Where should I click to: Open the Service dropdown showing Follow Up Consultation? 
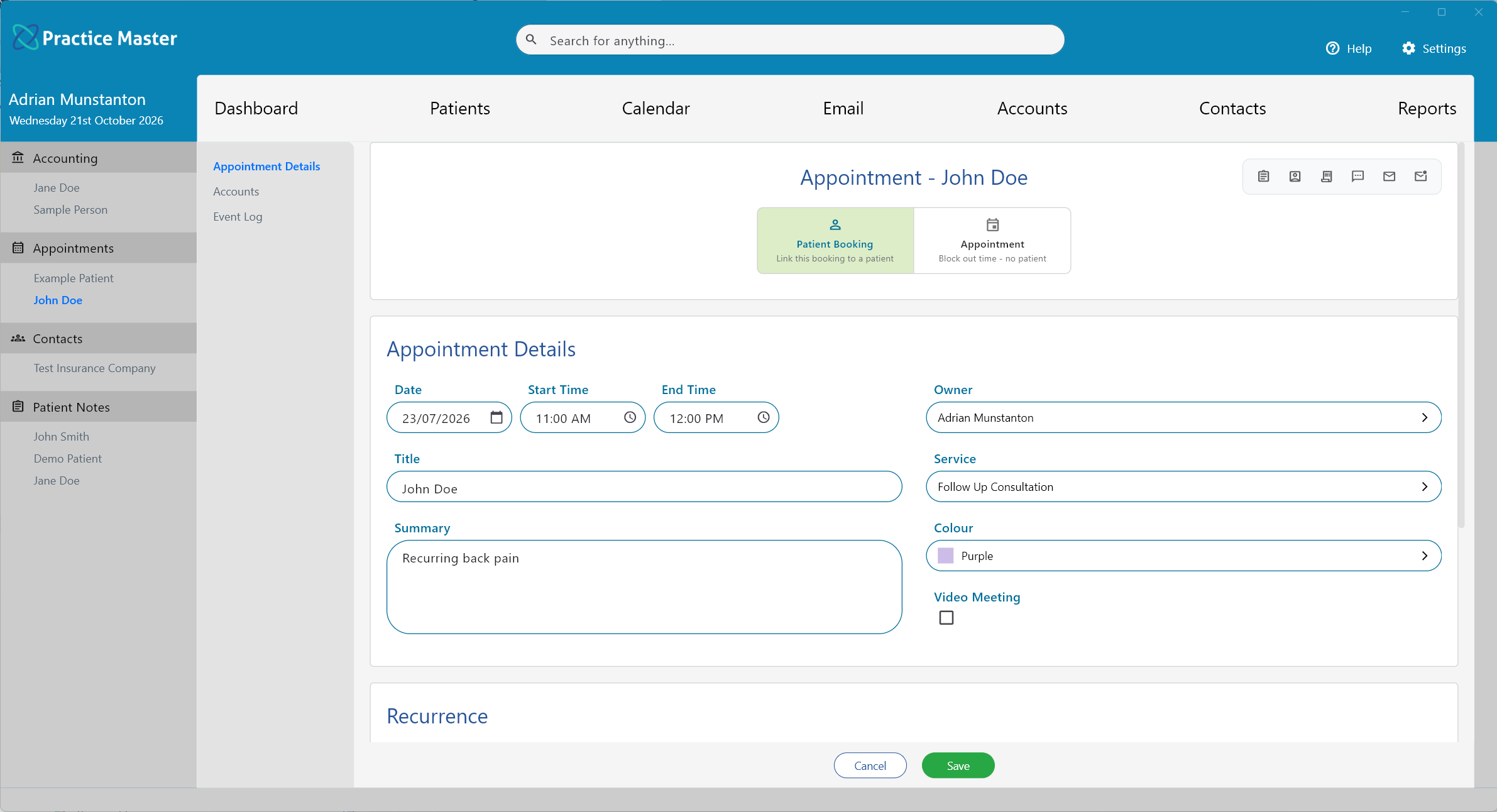click(x=1183, y=486)
